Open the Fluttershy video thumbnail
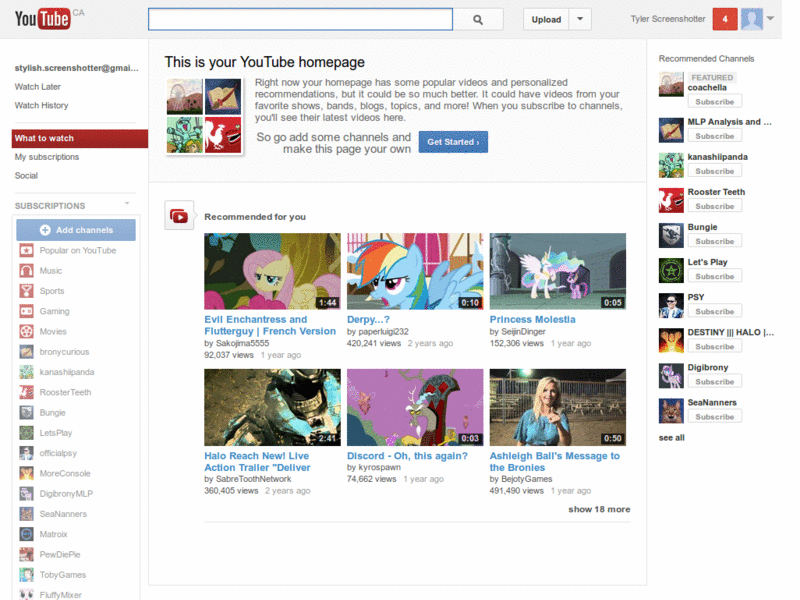Screen dimensions: 800x600 (x=272, y=271)
